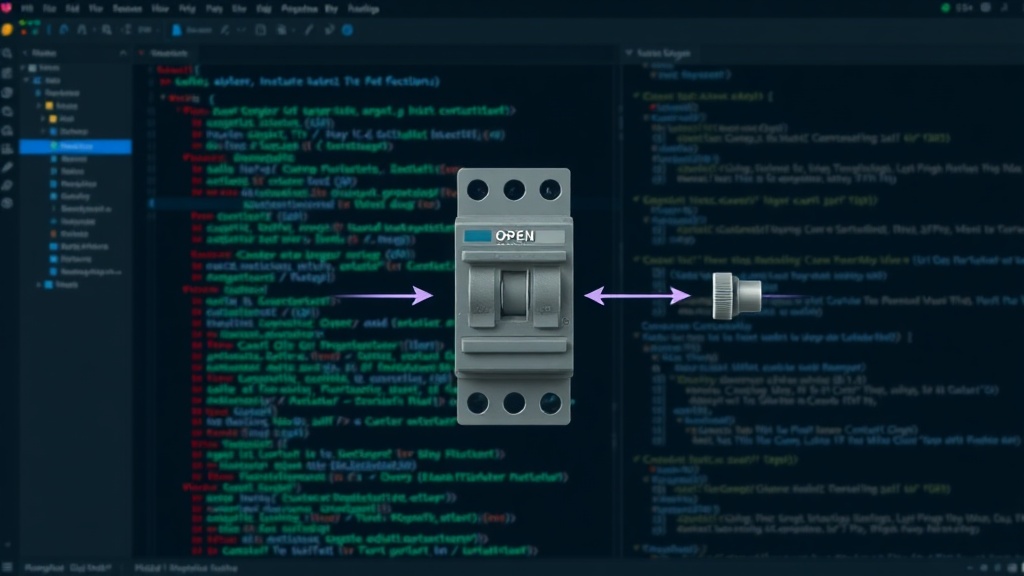Switch to the open editor tab

[x=165, y=53]
